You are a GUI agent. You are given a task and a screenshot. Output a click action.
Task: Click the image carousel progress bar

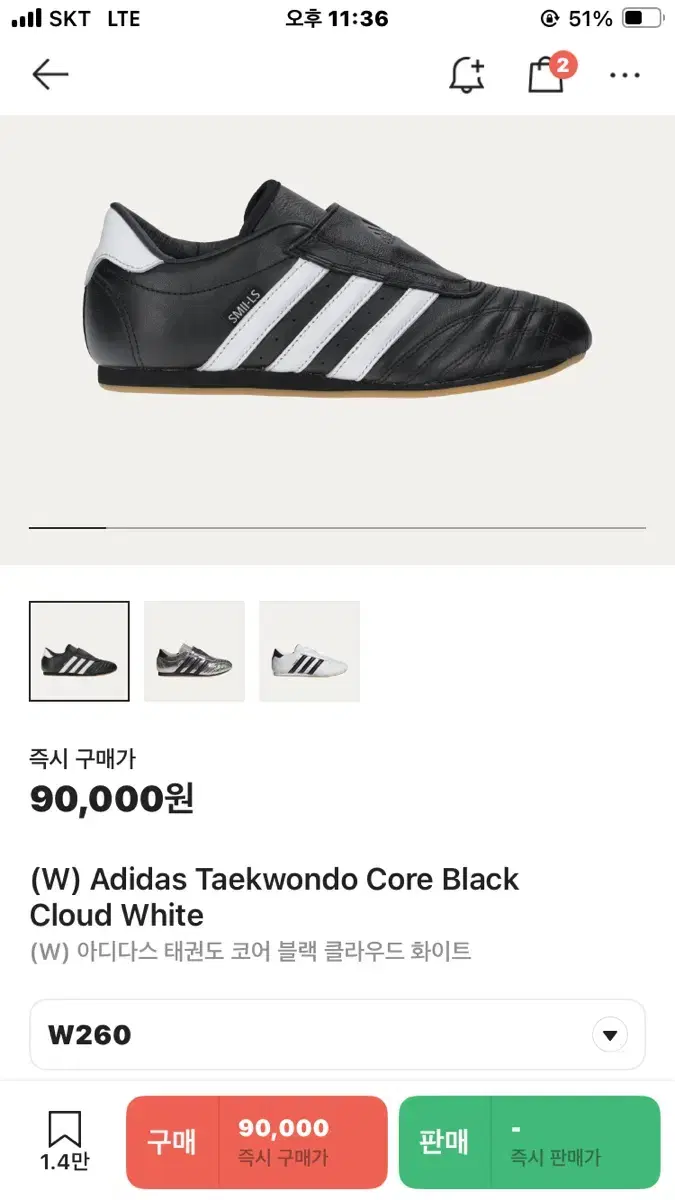coord(338,527)
